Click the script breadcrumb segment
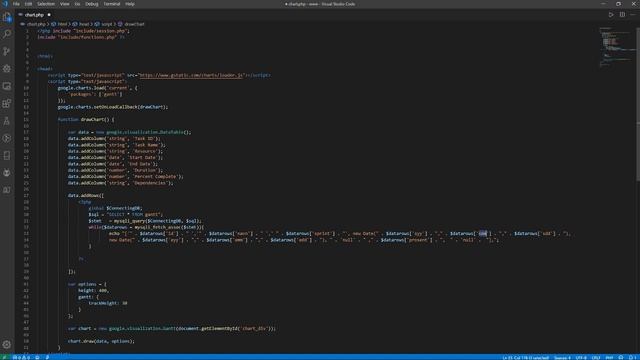The width and height of the screenshot is (640, 360). tap(107, 24)
